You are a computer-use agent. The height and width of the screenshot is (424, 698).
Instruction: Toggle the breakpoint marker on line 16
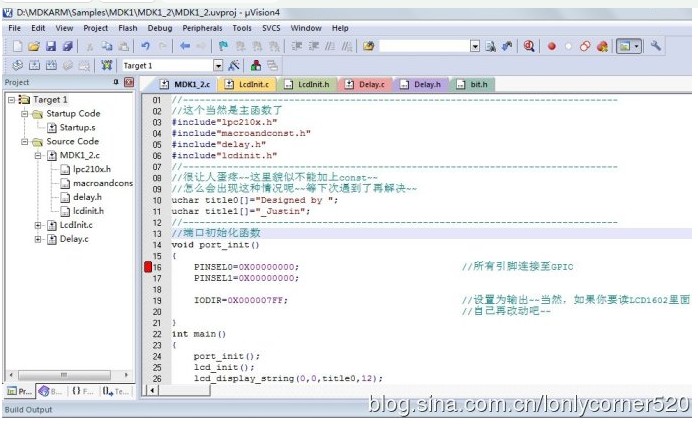click(x=148, y=267)
